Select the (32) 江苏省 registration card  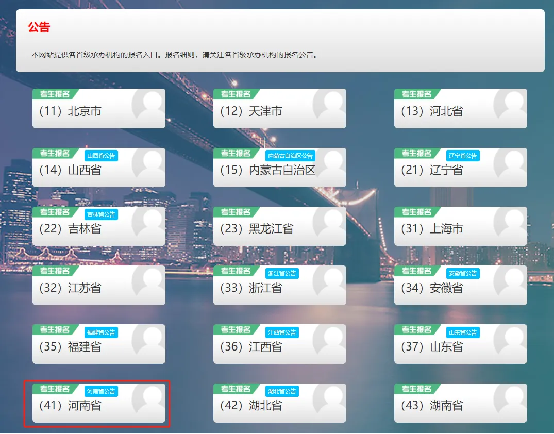(x=98, y=285)
